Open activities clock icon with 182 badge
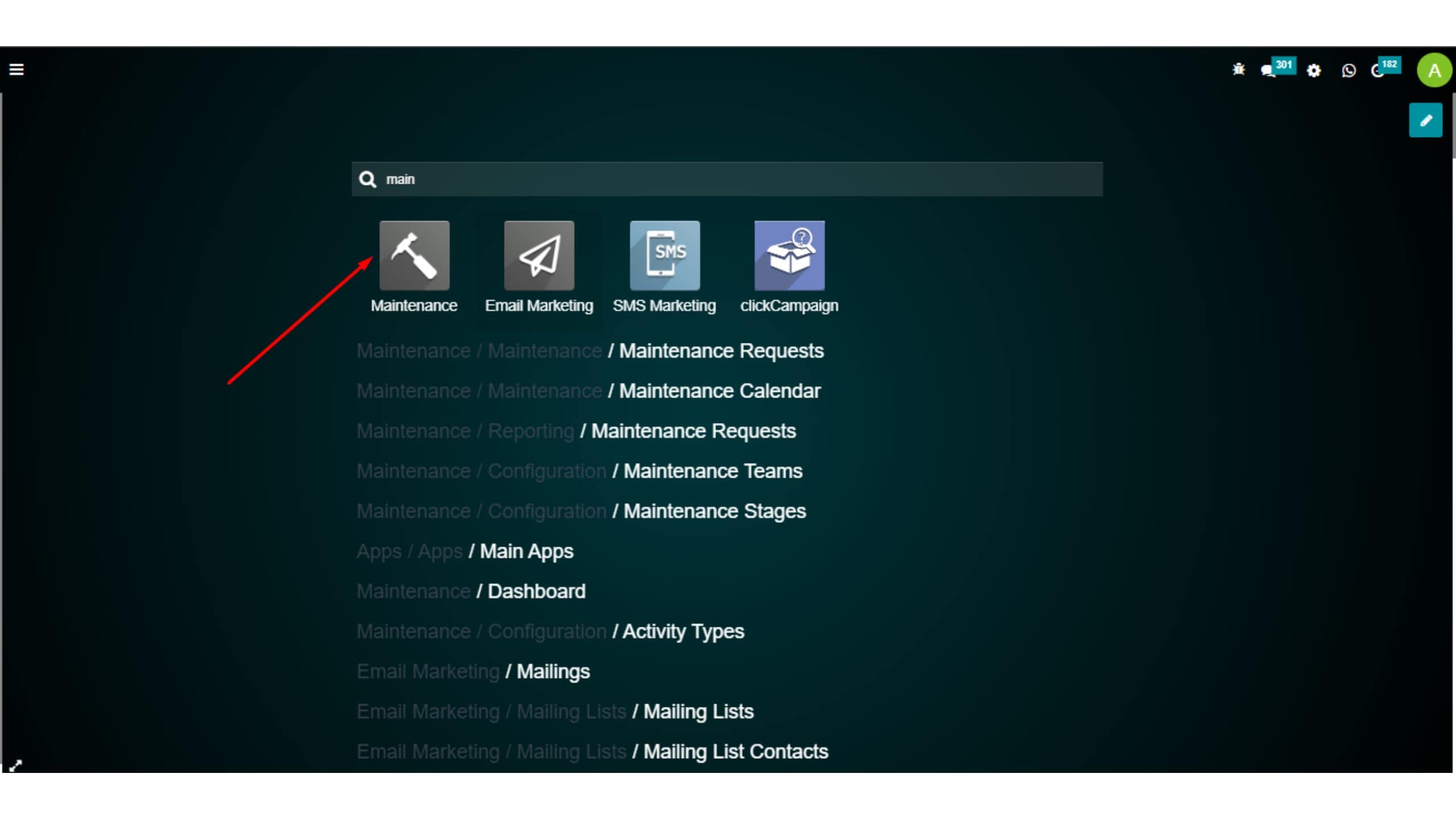The image size is (1456, 819). pos(1378,71)
